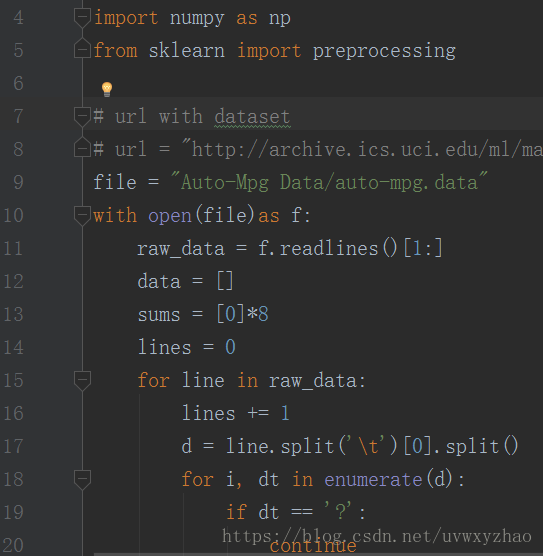Image resolution: width=543 pixels, height=556 pixels.
Task: Click 'lines = 0' assignment on line 14
Action: click(x=187, y=347)
